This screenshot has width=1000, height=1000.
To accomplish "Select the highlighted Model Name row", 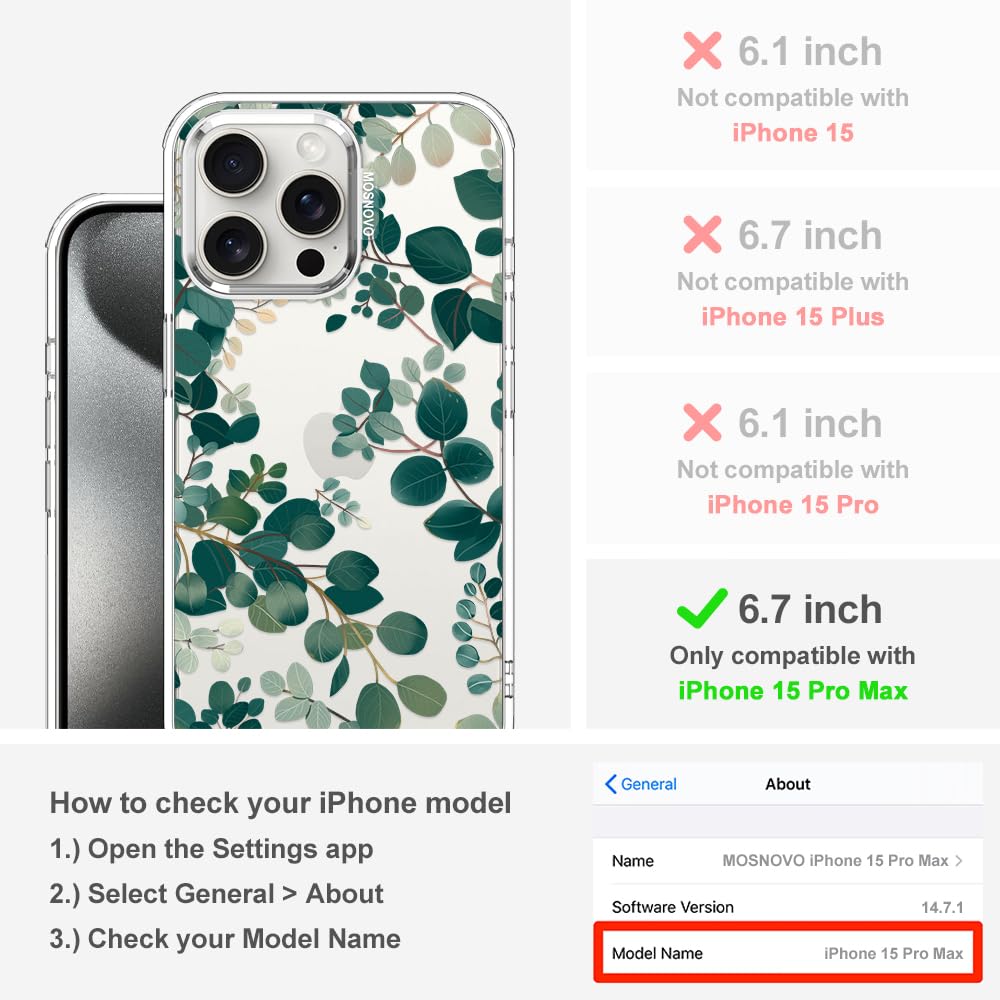I will (788, 953).
